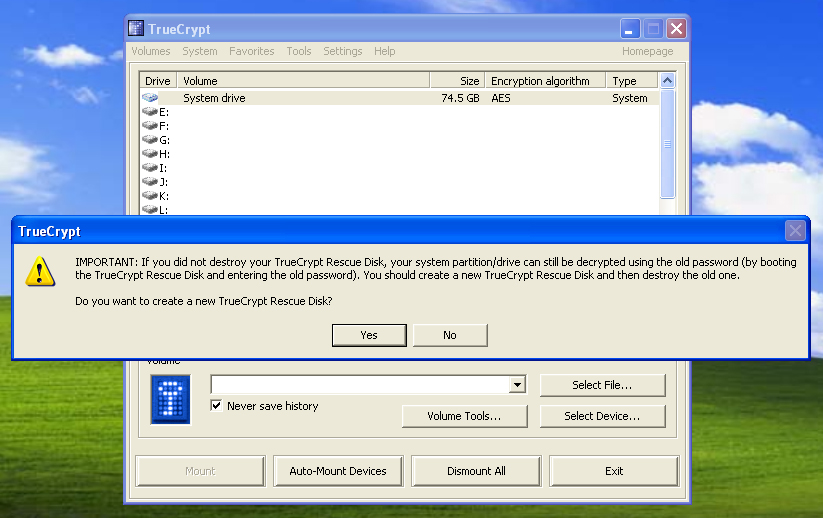Select drive K: icon in list
This screenshot has width=823, height=518.
pos(150,195)
